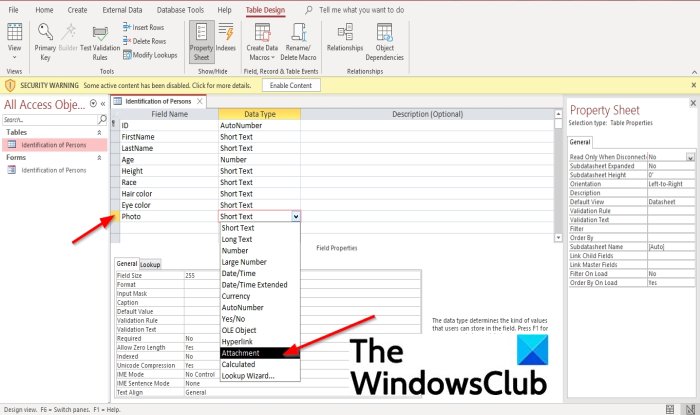Collapse navigation pane with double chevron
Screen dimensions: 700x415
click(x=103, y=104)
